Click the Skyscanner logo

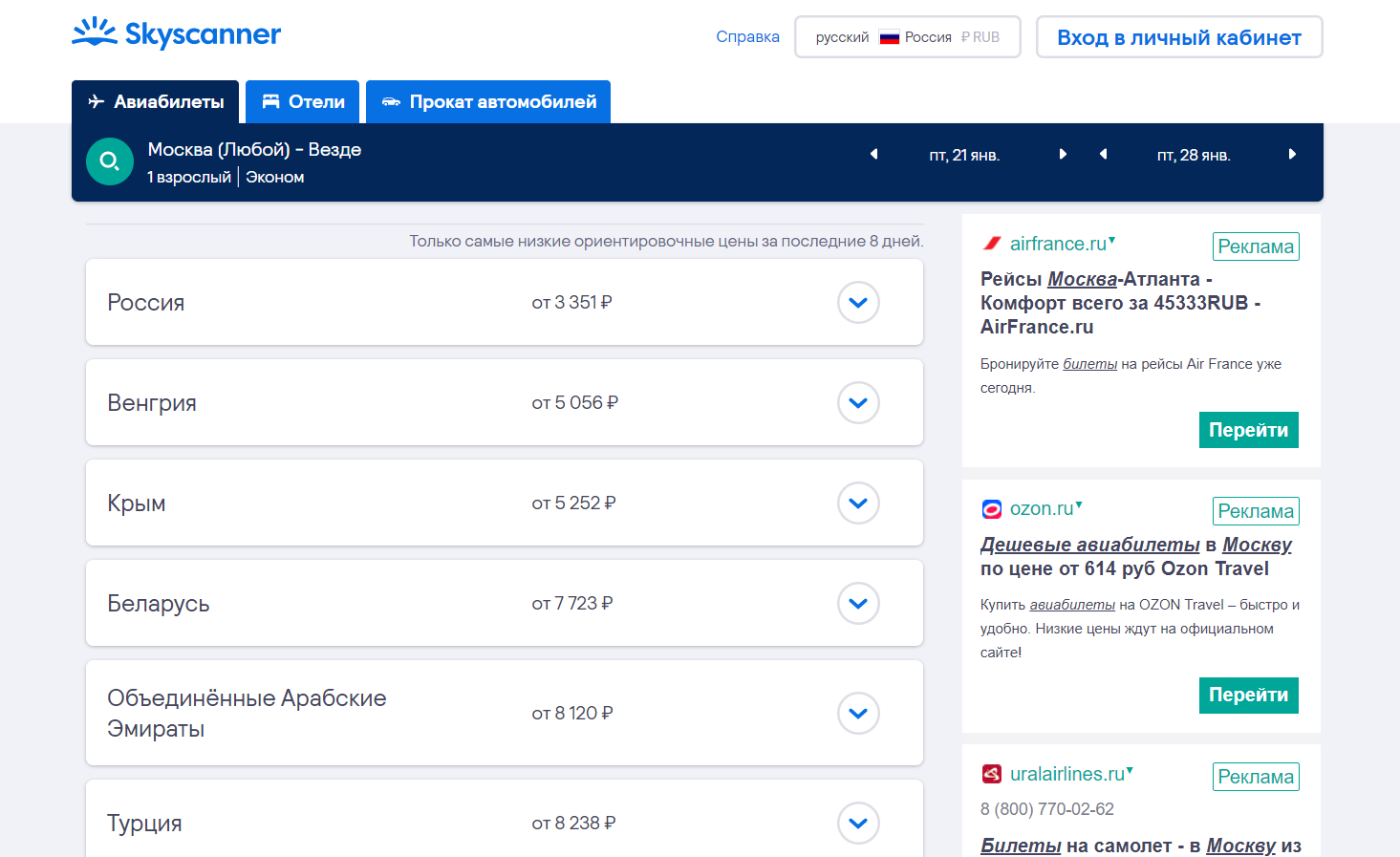click(x=177, y=33)
